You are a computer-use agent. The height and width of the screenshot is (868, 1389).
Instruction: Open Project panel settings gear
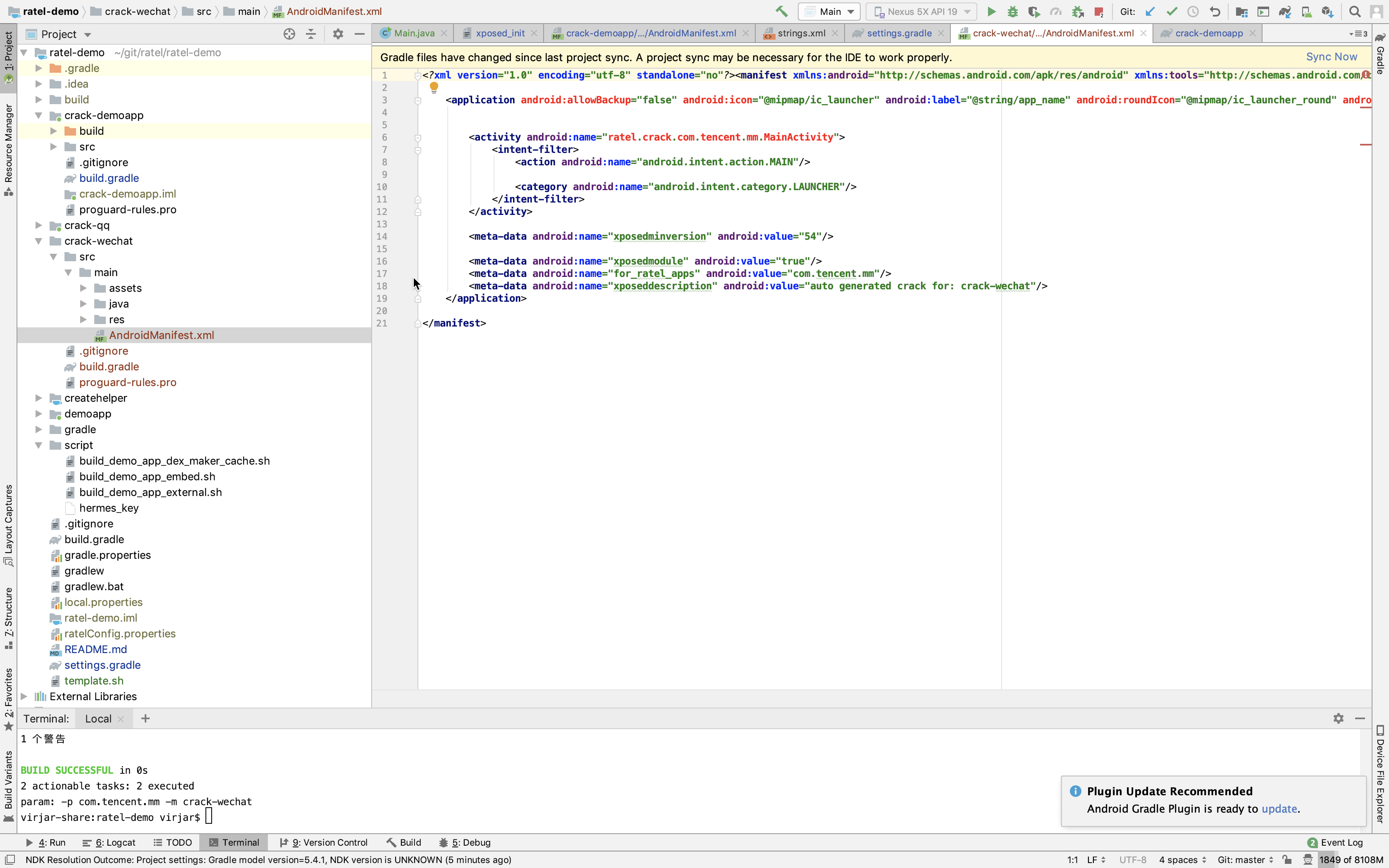pos(337,34)
